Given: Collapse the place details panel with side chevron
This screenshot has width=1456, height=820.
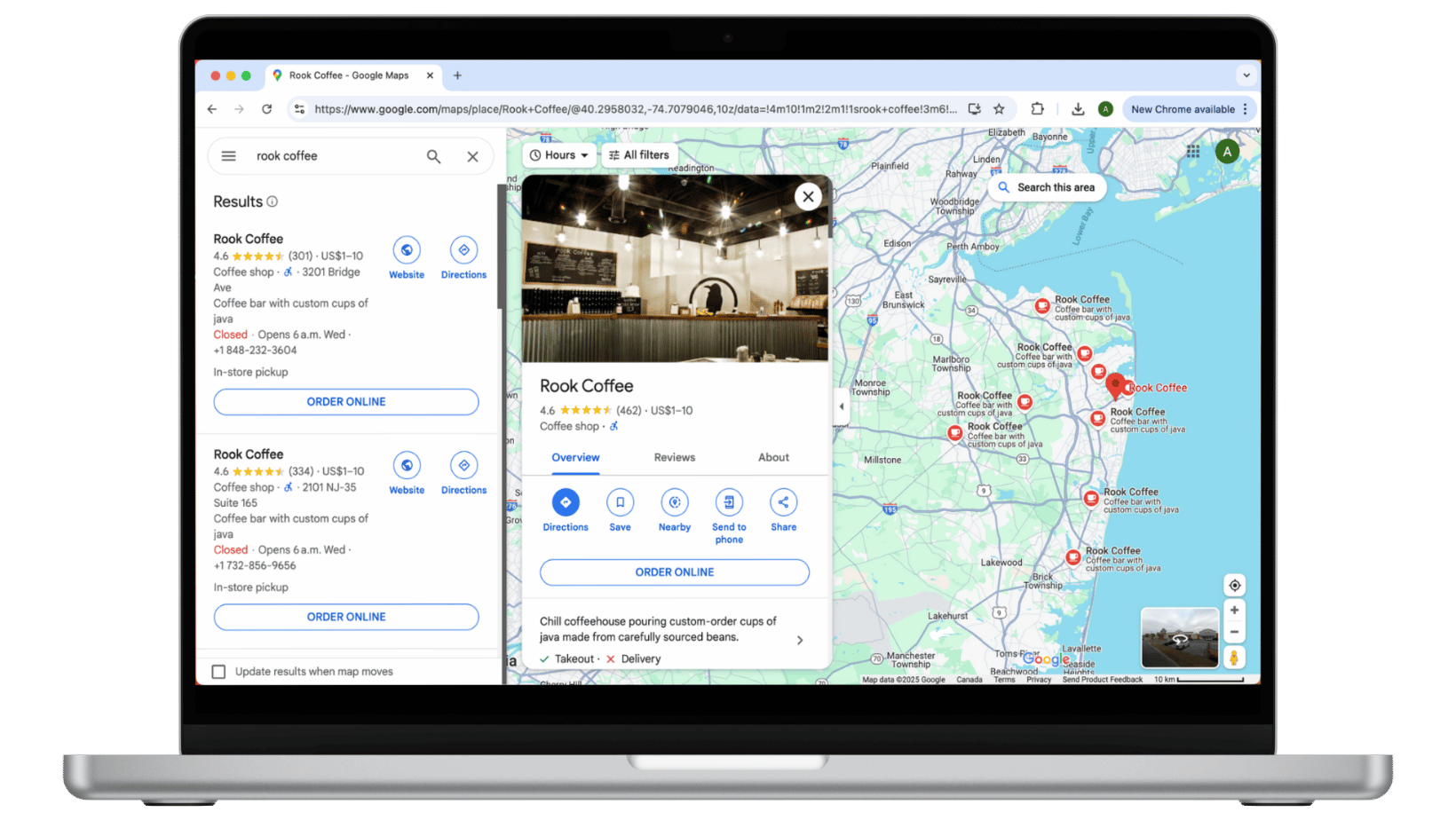Looking at the screenshot, I should (x=841, y=406).
